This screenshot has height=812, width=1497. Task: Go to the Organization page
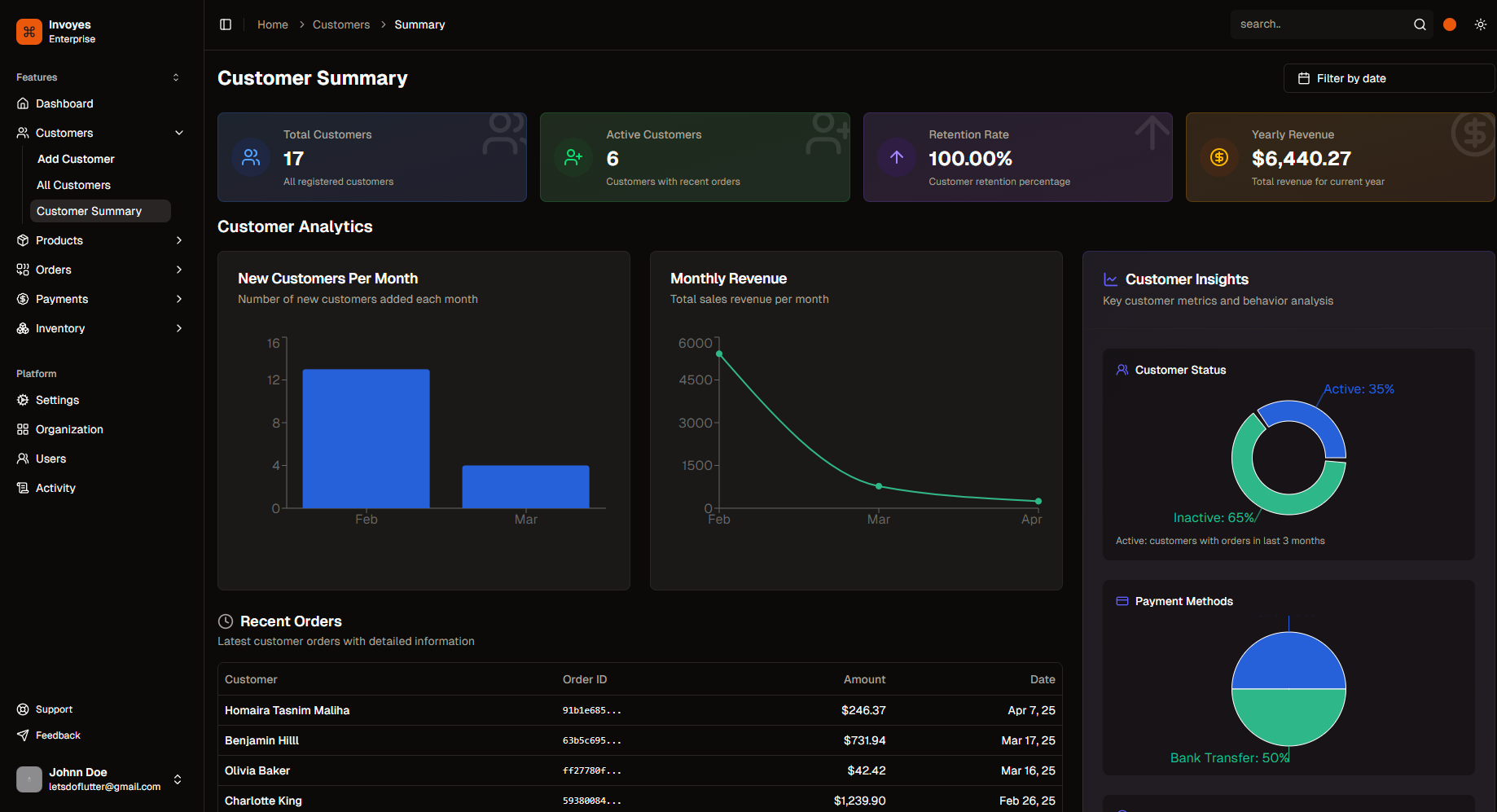69,429
